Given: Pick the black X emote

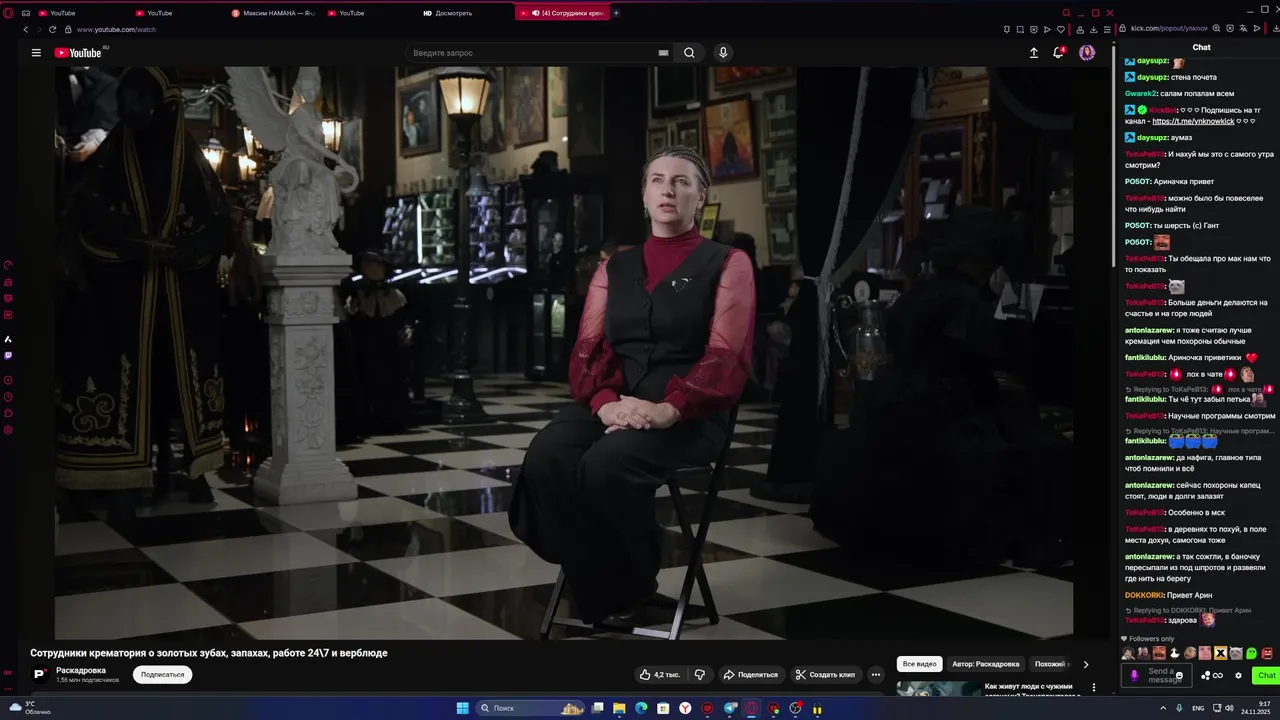Looking at the screenshot, I should 1220,653.
